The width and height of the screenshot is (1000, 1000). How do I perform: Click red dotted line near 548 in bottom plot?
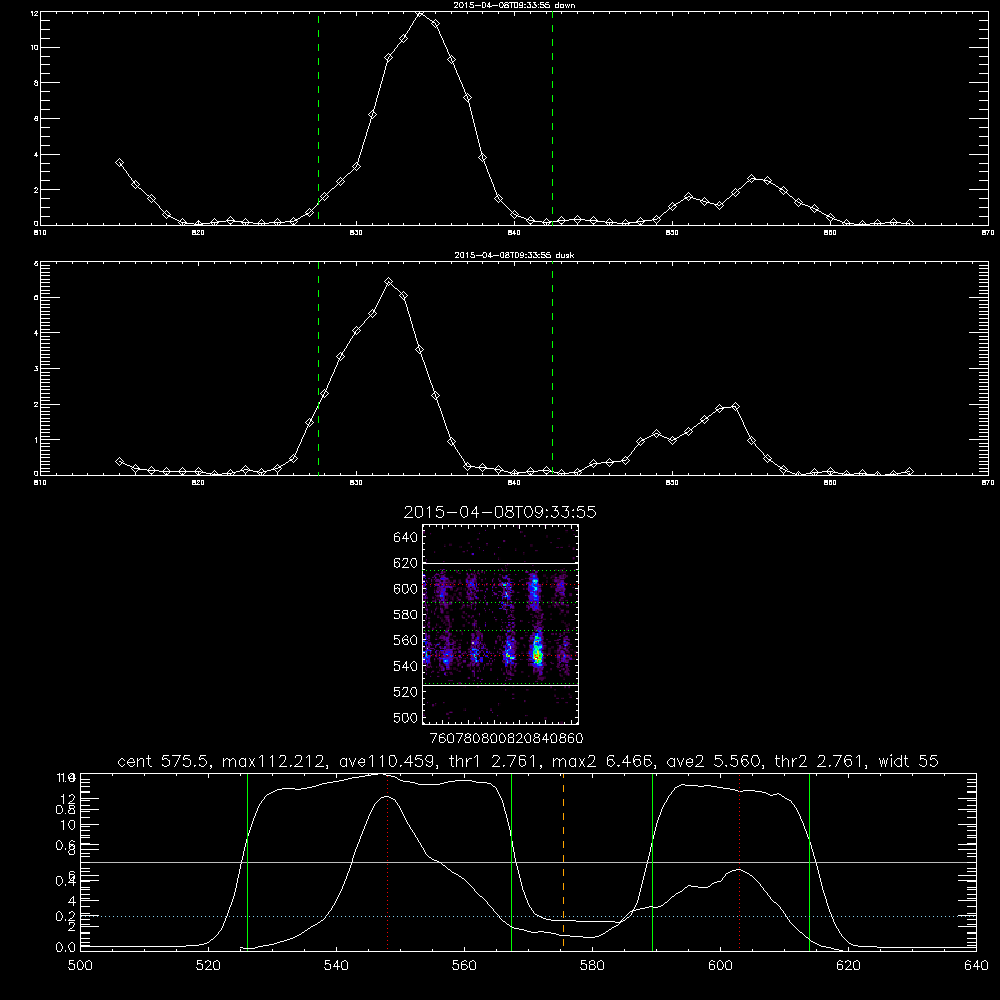pyautogui.click(x=388, y=860)
